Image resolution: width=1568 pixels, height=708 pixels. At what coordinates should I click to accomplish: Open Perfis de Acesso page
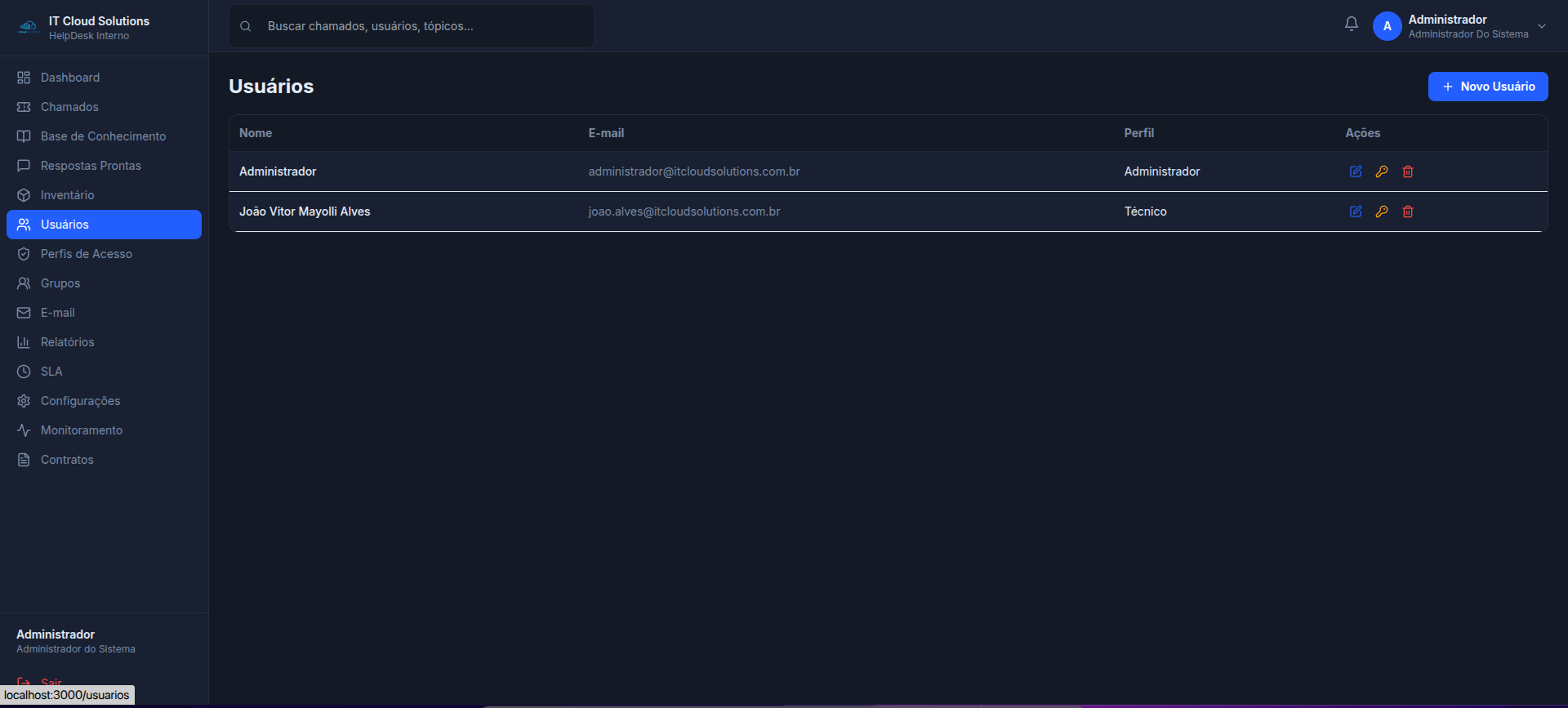(104, 254)
